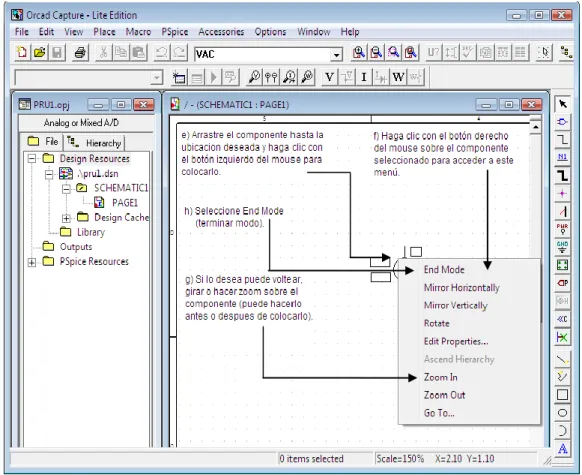The height and width of the screenshot is (475, 582).
Task: Click the Zoom In toolbar icon
Action: 359,53
